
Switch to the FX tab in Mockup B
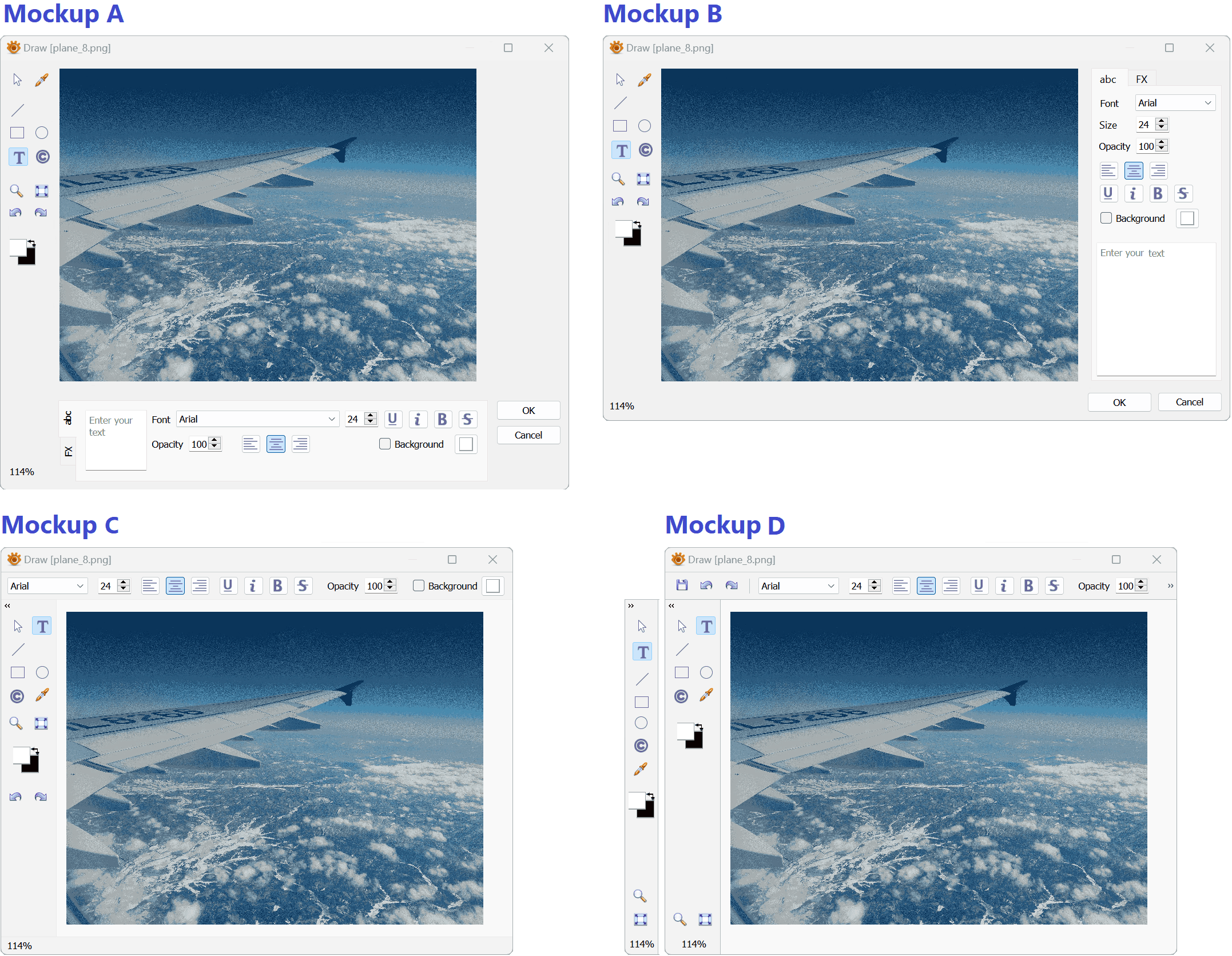tap(1142, 79)
